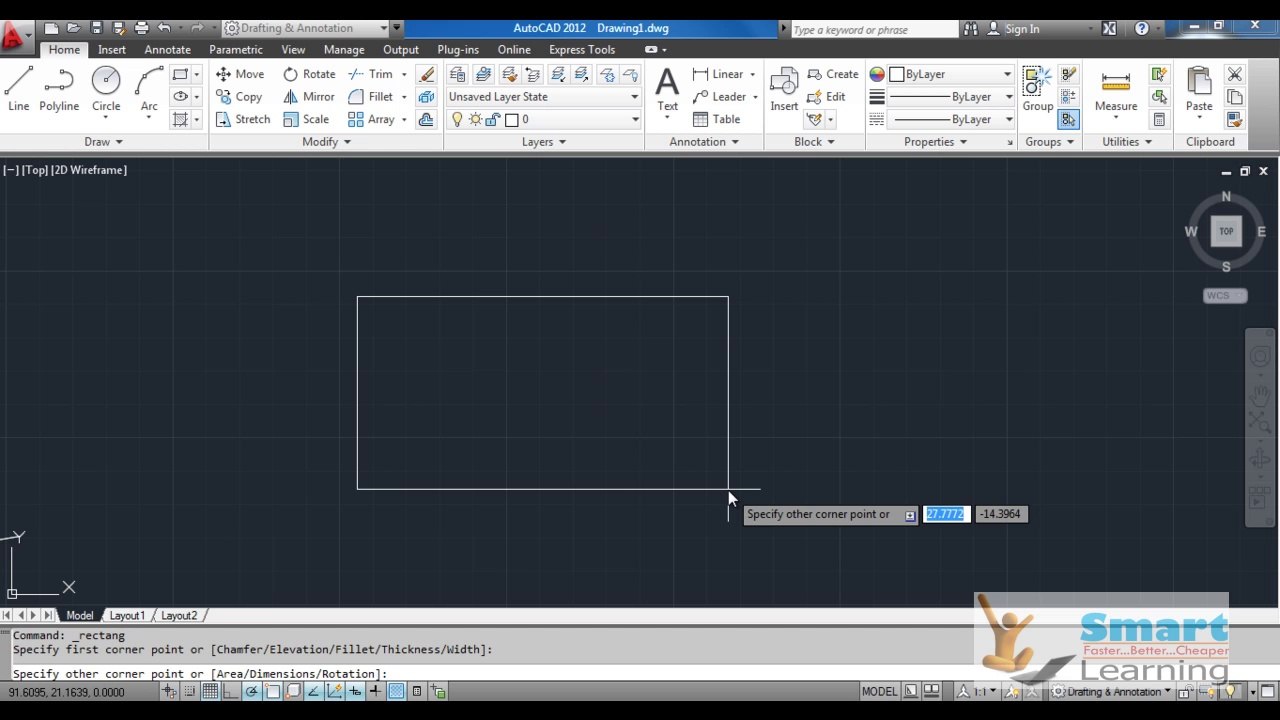Screen dimensions: 1280x720
Task: Open the lineweight ByLayer dropdown
Action: (x=951, y=97)
